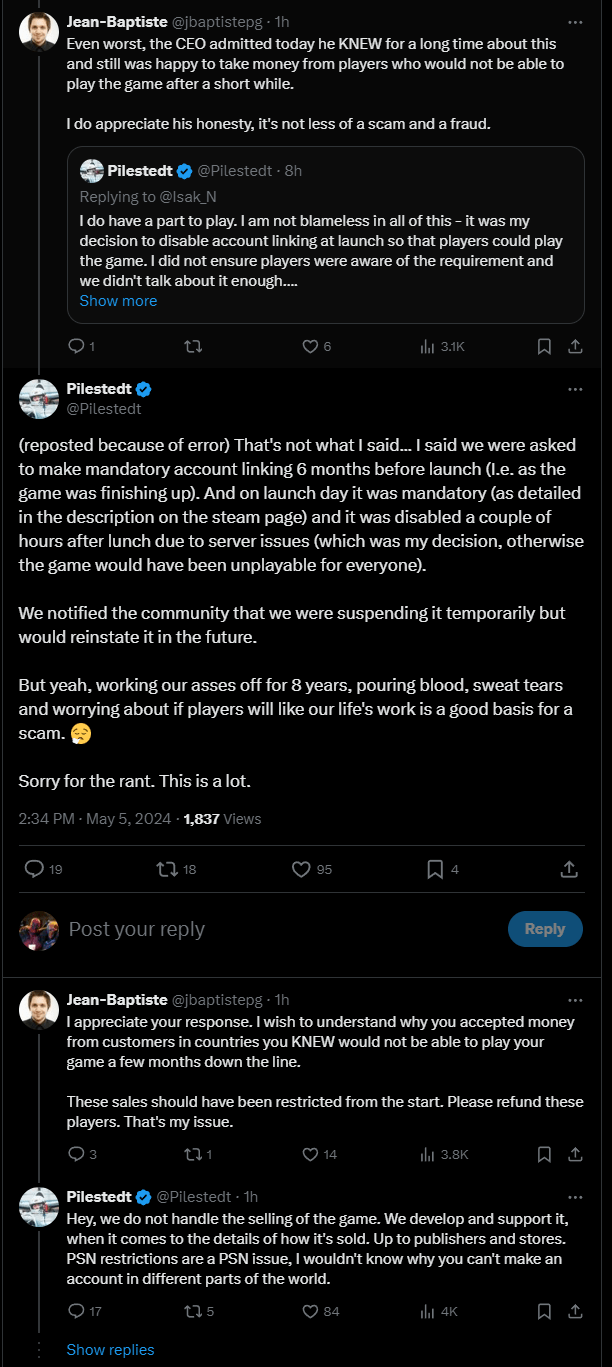Open Pilestedt's avatar on the main tweet
Image resolution: width=612 pixels, height=1367 pixels.
point(39,398)
